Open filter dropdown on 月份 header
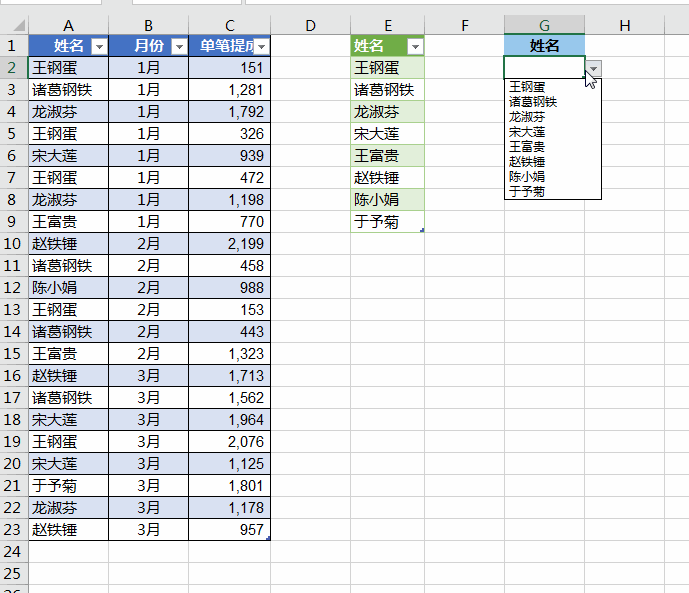 [179, 46]
